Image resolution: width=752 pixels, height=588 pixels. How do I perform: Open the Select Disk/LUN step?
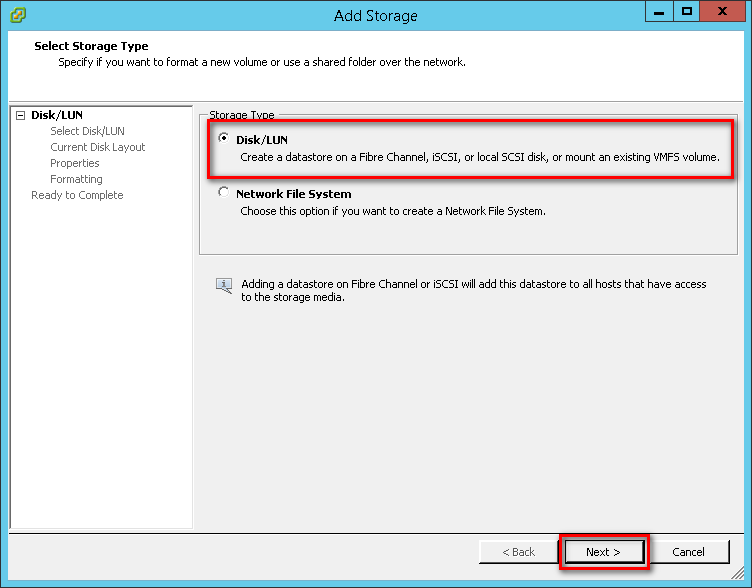coord(87,131)
